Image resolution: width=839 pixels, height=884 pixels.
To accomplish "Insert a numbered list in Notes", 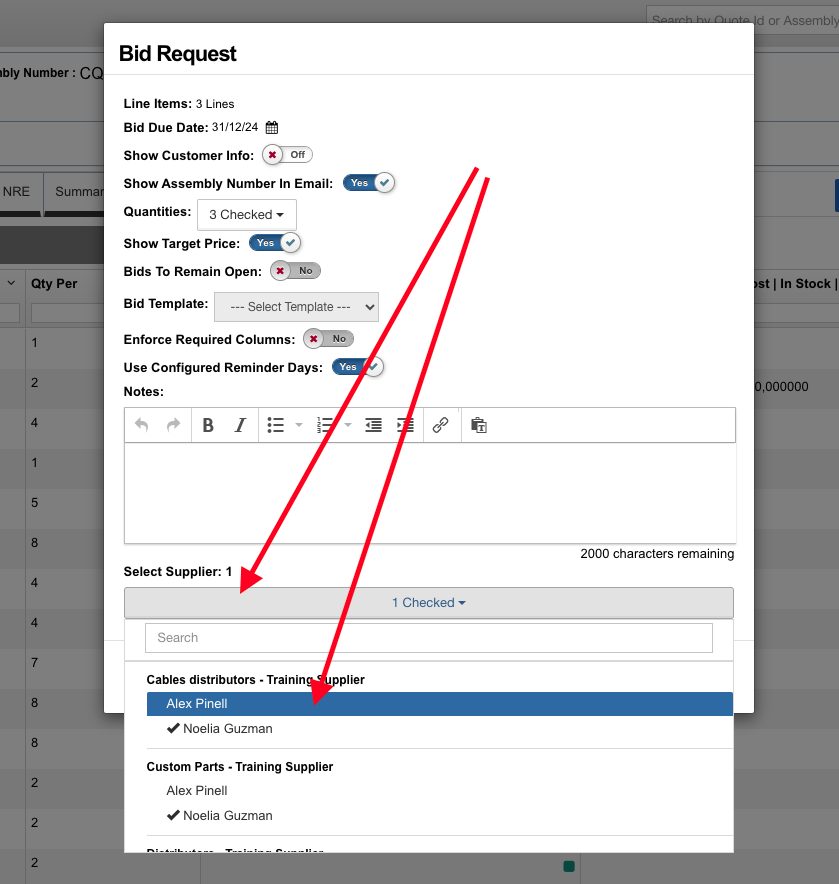I will [x=325, y=425].
